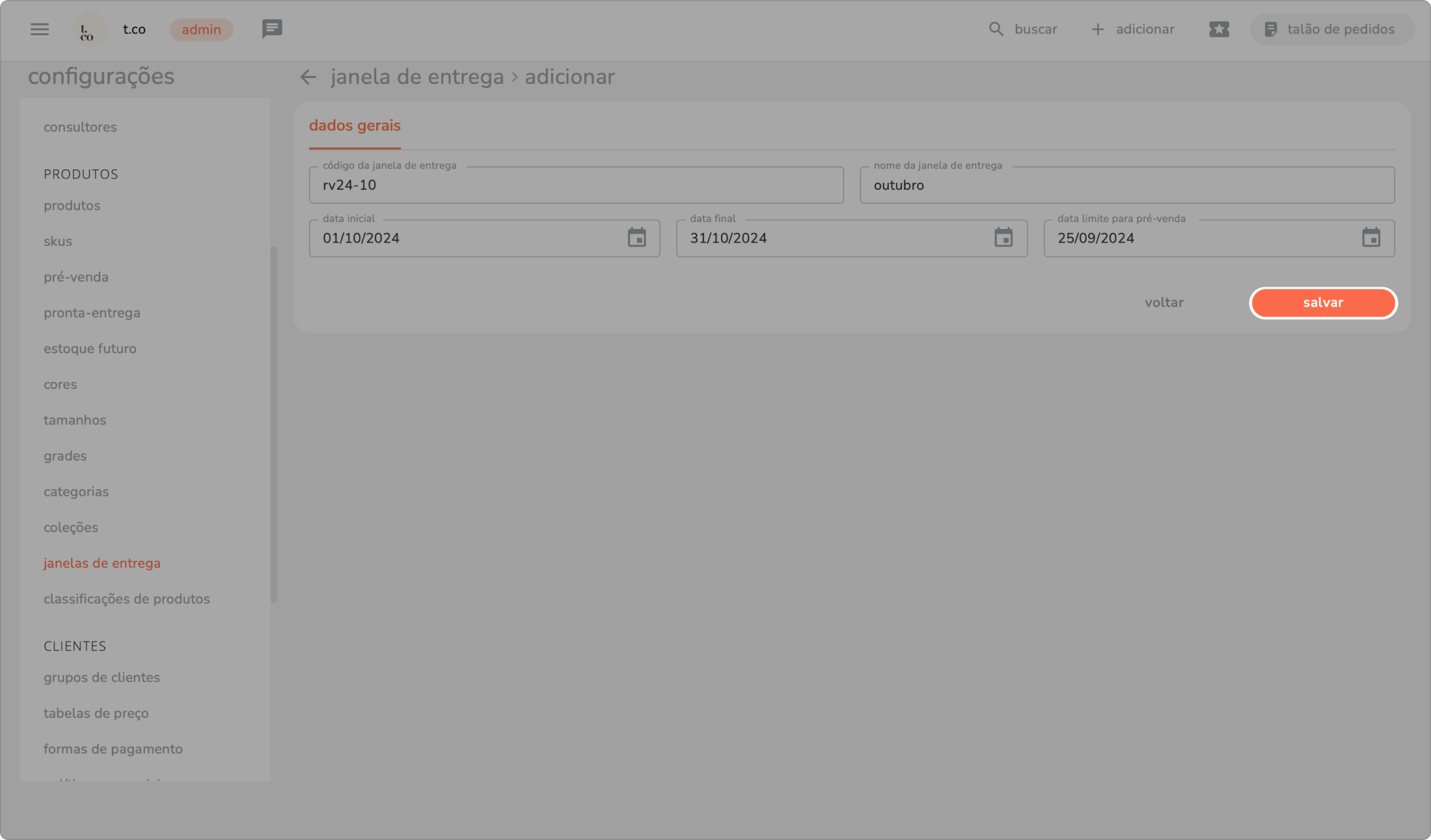This screenshot has height=840, width=1431.
Task: Open janelas de entrega in sidebar
Action: (x=102, y=563)
